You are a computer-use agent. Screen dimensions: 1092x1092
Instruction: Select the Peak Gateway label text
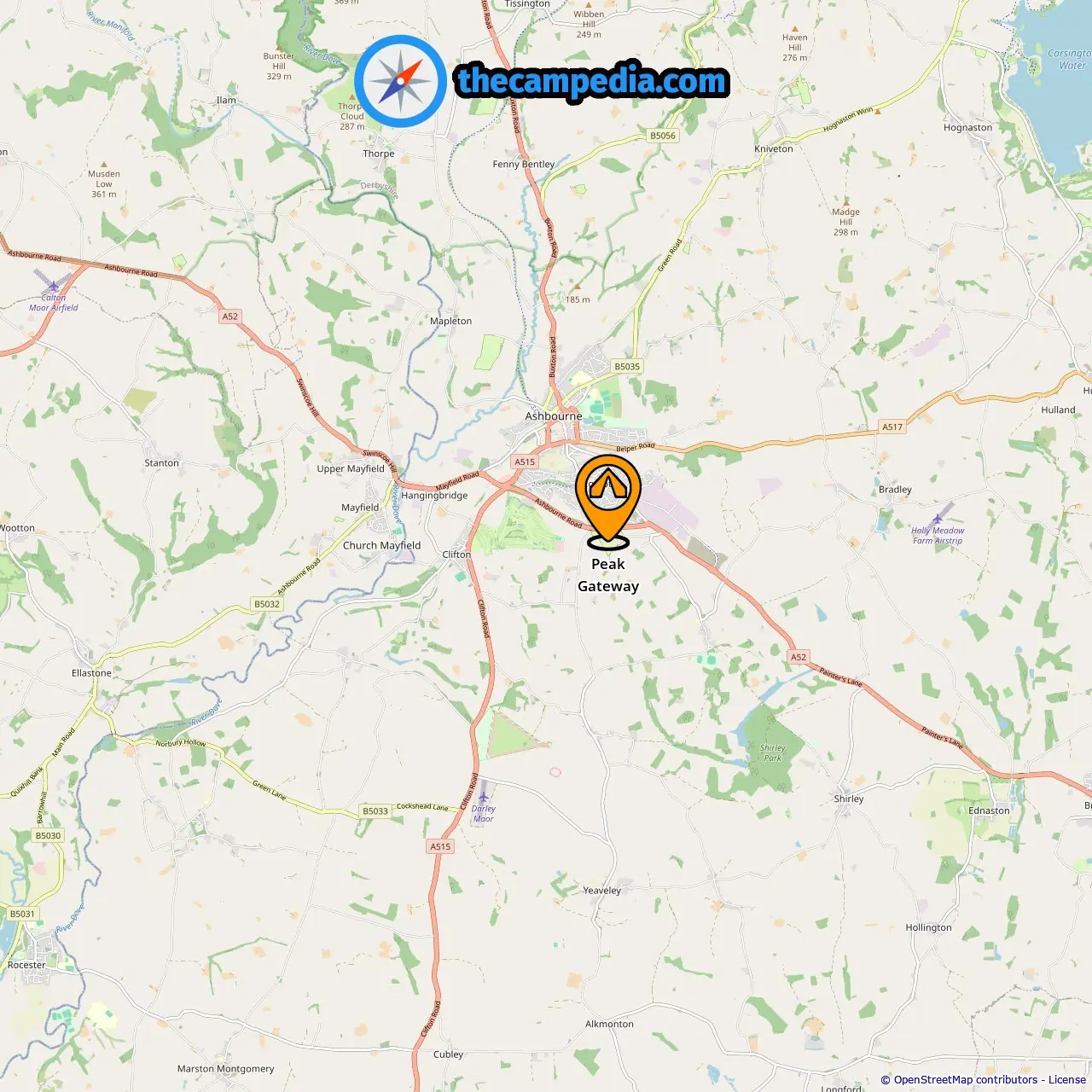608,575
